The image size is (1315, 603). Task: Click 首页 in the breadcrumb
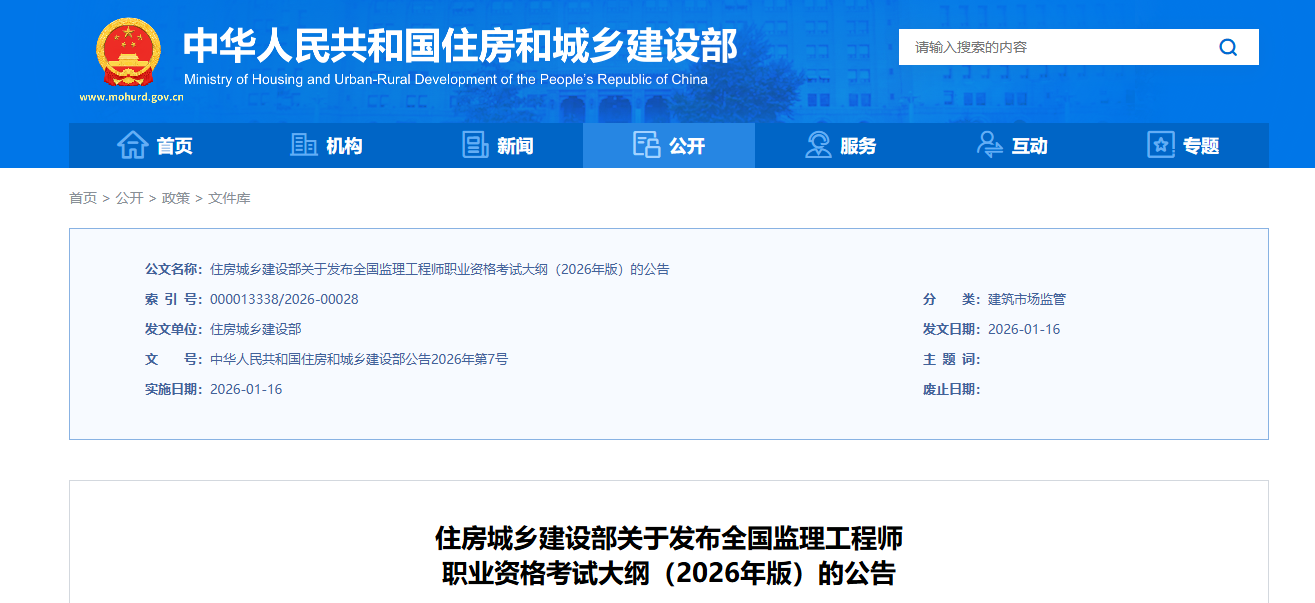tap(83, 198)
